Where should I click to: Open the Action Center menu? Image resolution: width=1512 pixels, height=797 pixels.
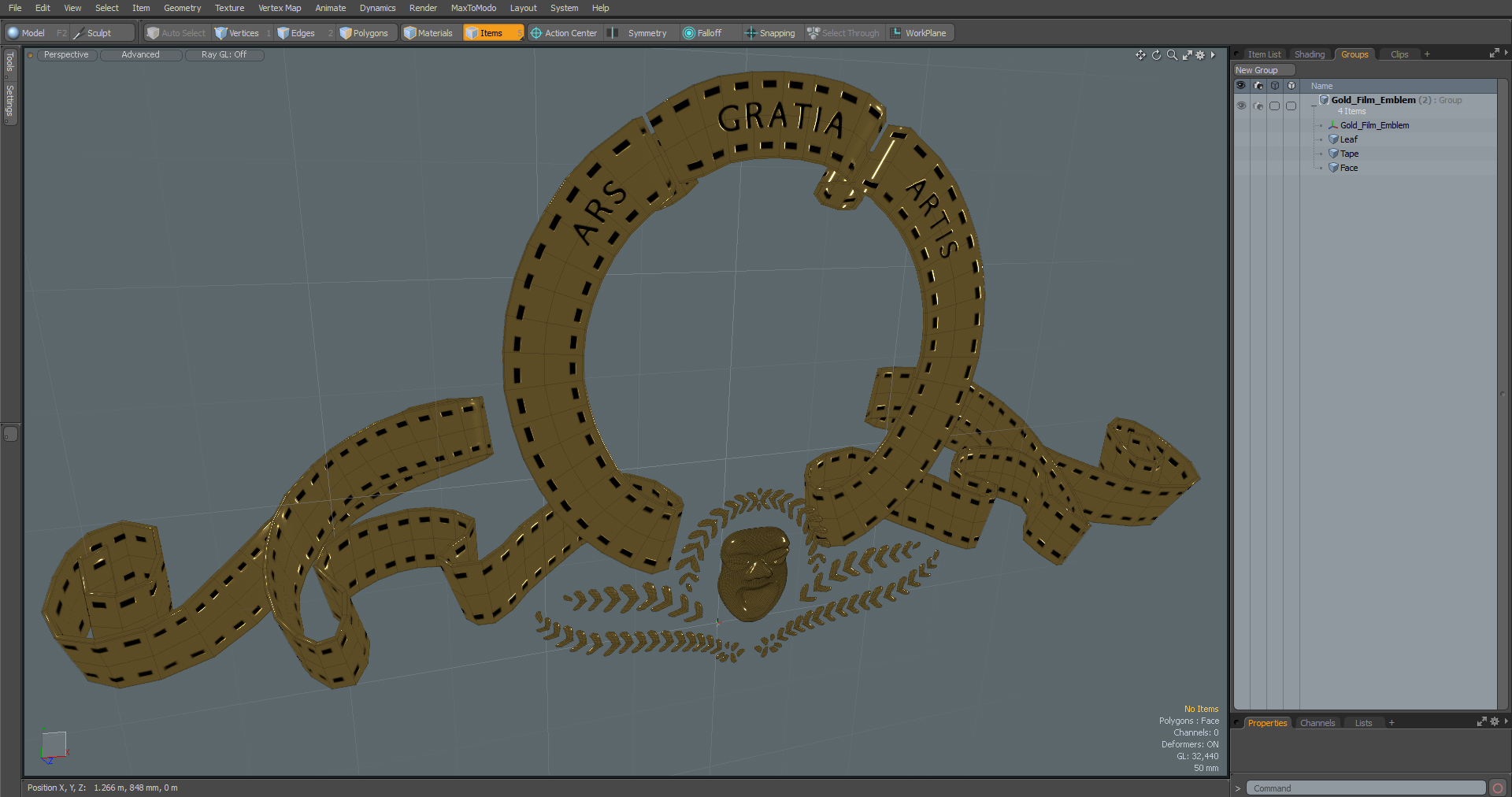pos(564,33)
